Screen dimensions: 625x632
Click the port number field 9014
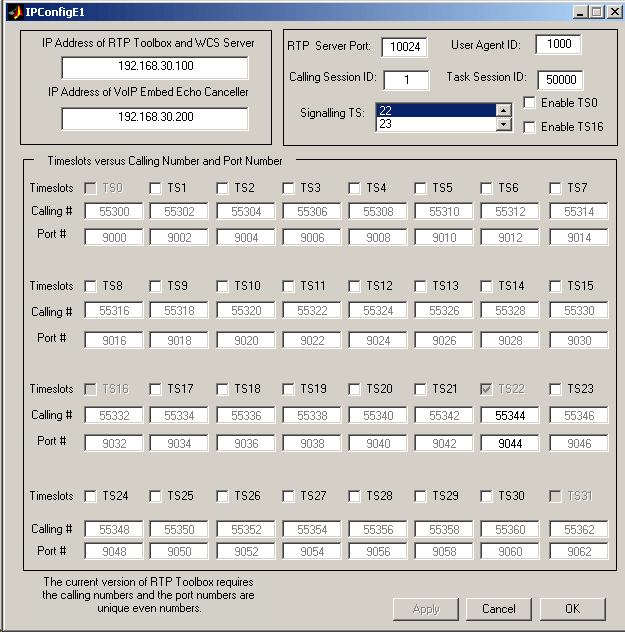(579, 237)
